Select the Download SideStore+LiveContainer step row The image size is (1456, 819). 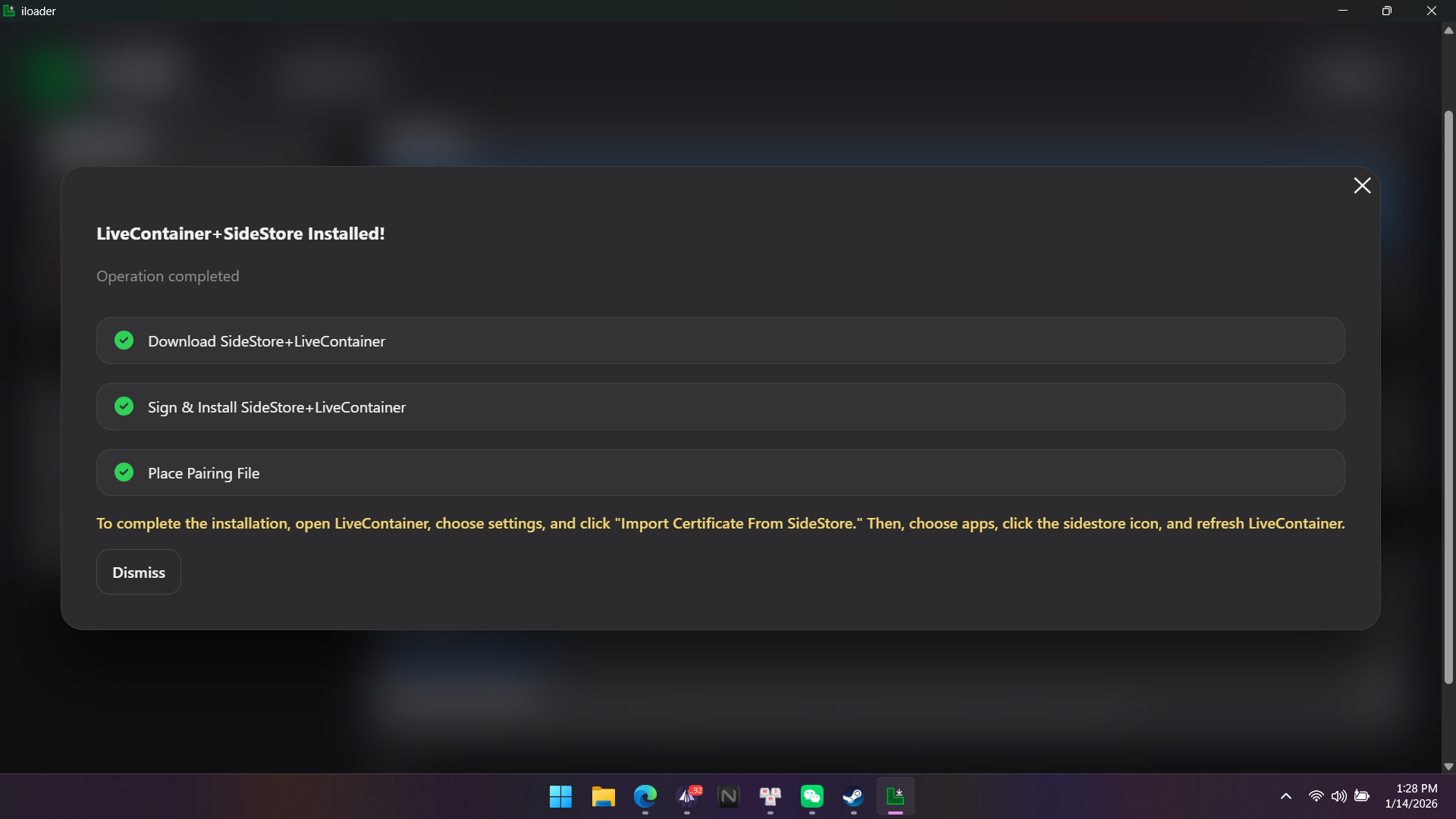[x=720, y=340]
